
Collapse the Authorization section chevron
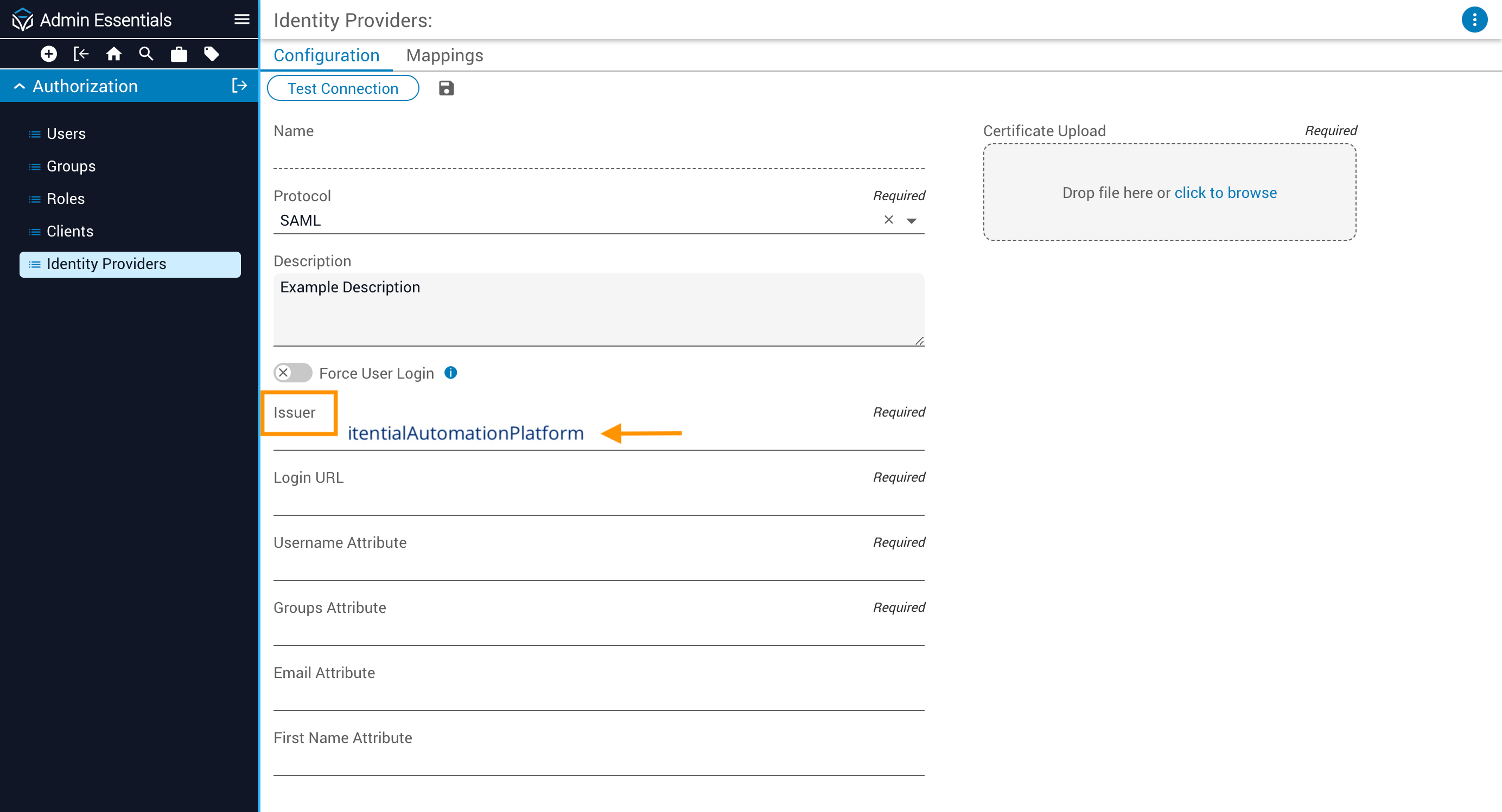19,86
